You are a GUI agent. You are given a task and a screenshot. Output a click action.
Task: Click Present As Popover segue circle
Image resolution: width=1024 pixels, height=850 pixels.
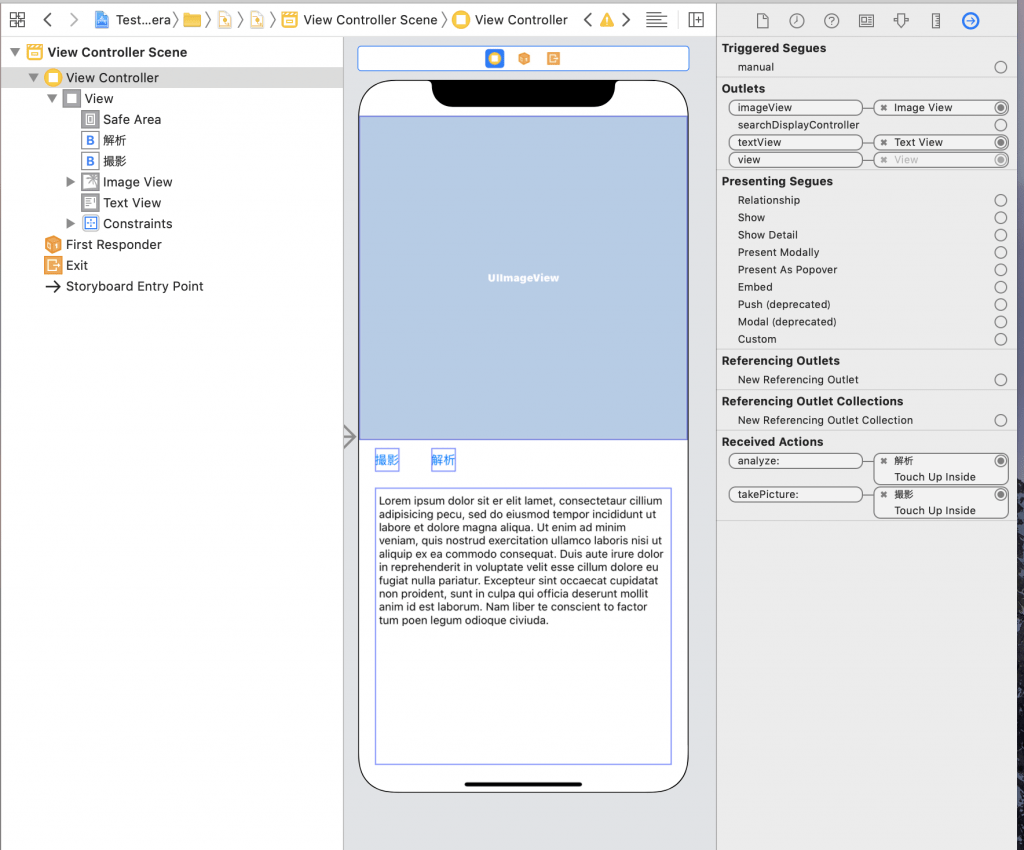point(1000,270)
